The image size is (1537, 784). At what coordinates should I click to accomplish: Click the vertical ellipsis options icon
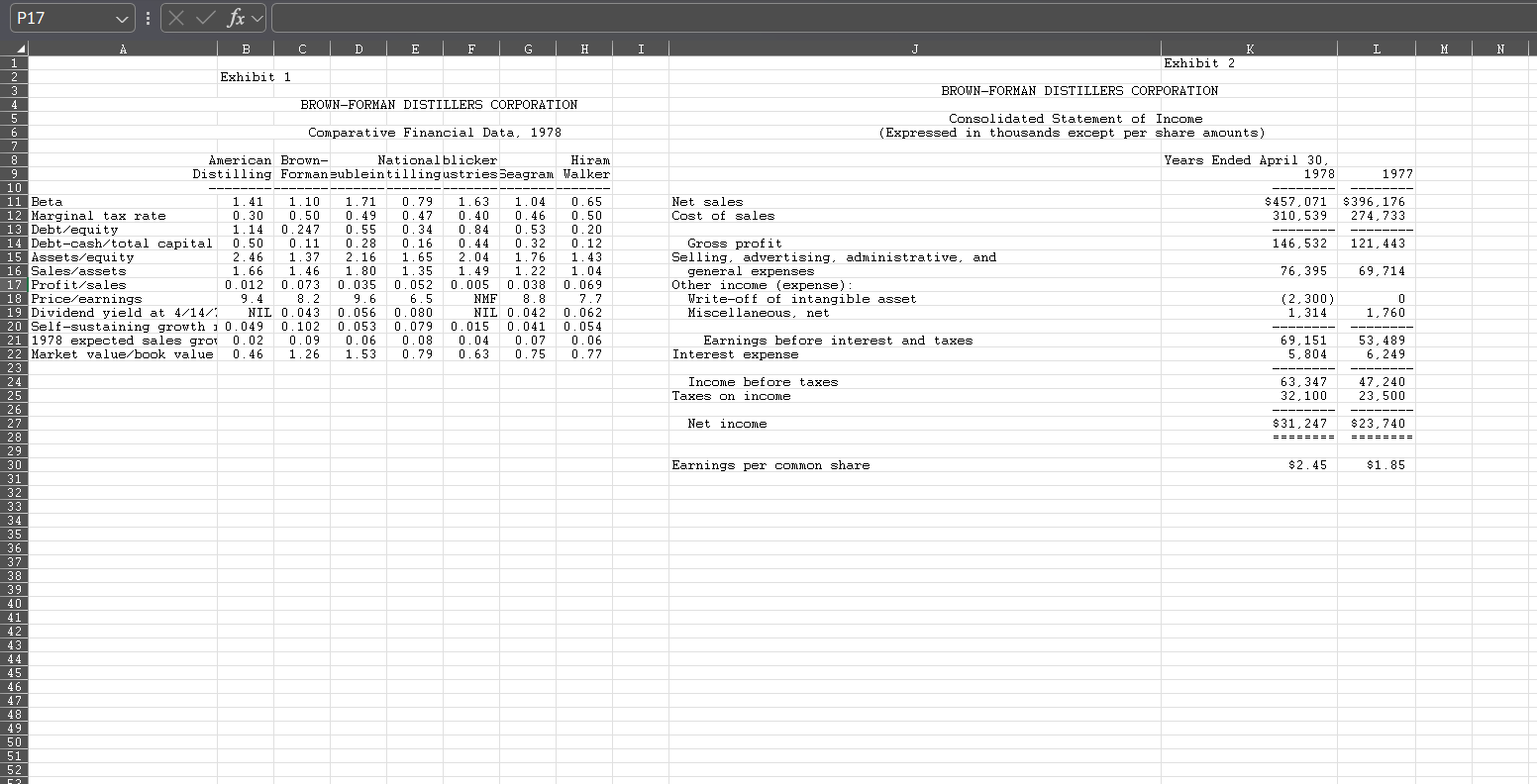click(147, 17)
